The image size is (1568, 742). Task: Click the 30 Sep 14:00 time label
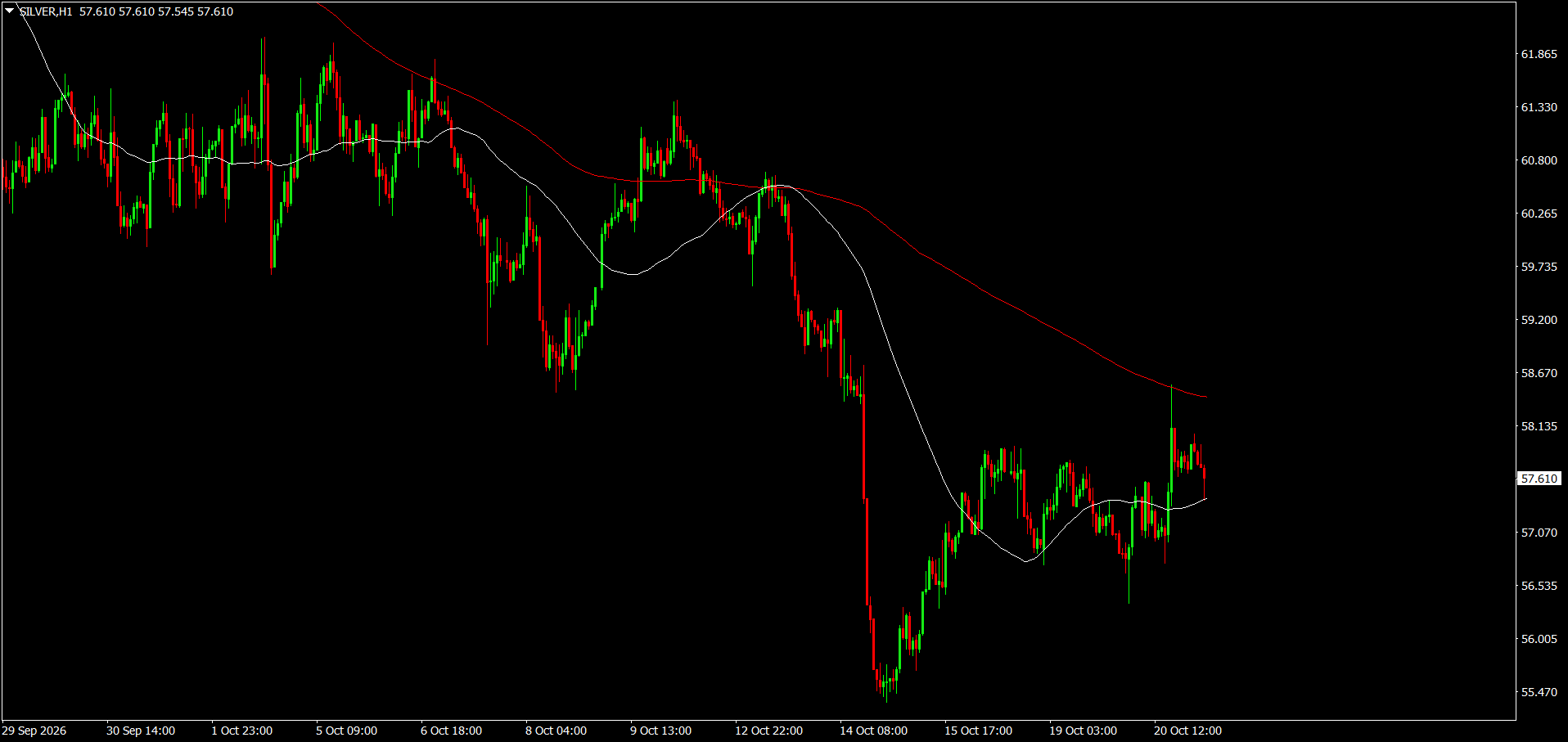click(141, 731)
